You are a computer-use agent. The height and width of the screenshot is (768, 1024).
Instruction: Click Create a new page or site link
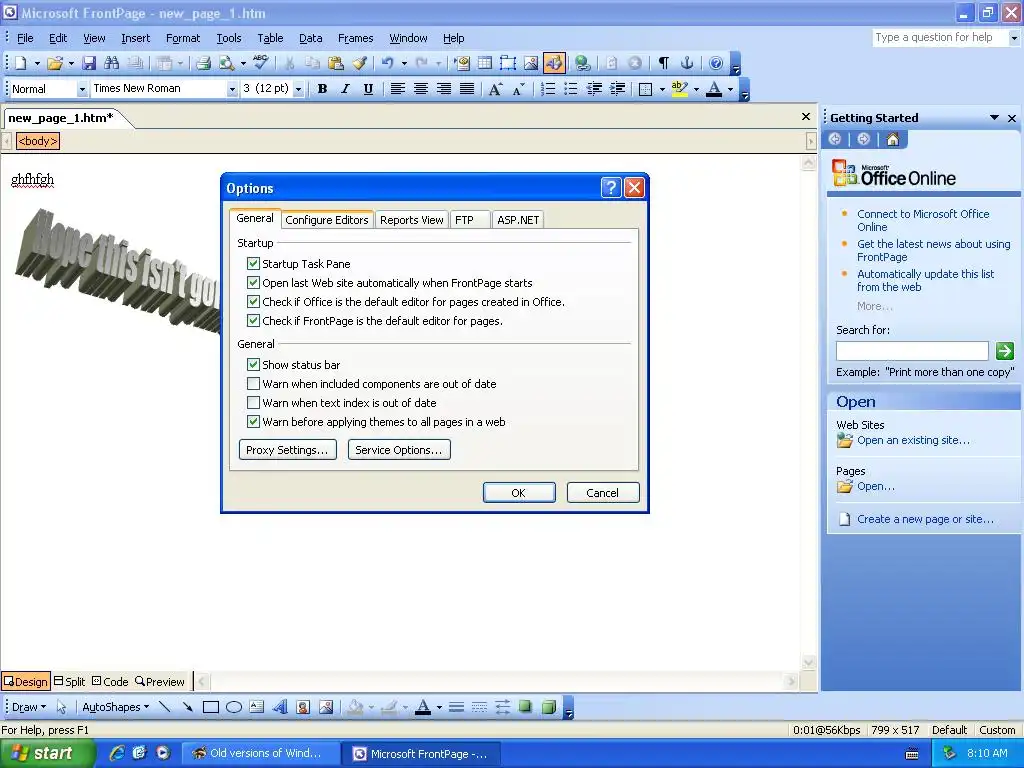925,519
